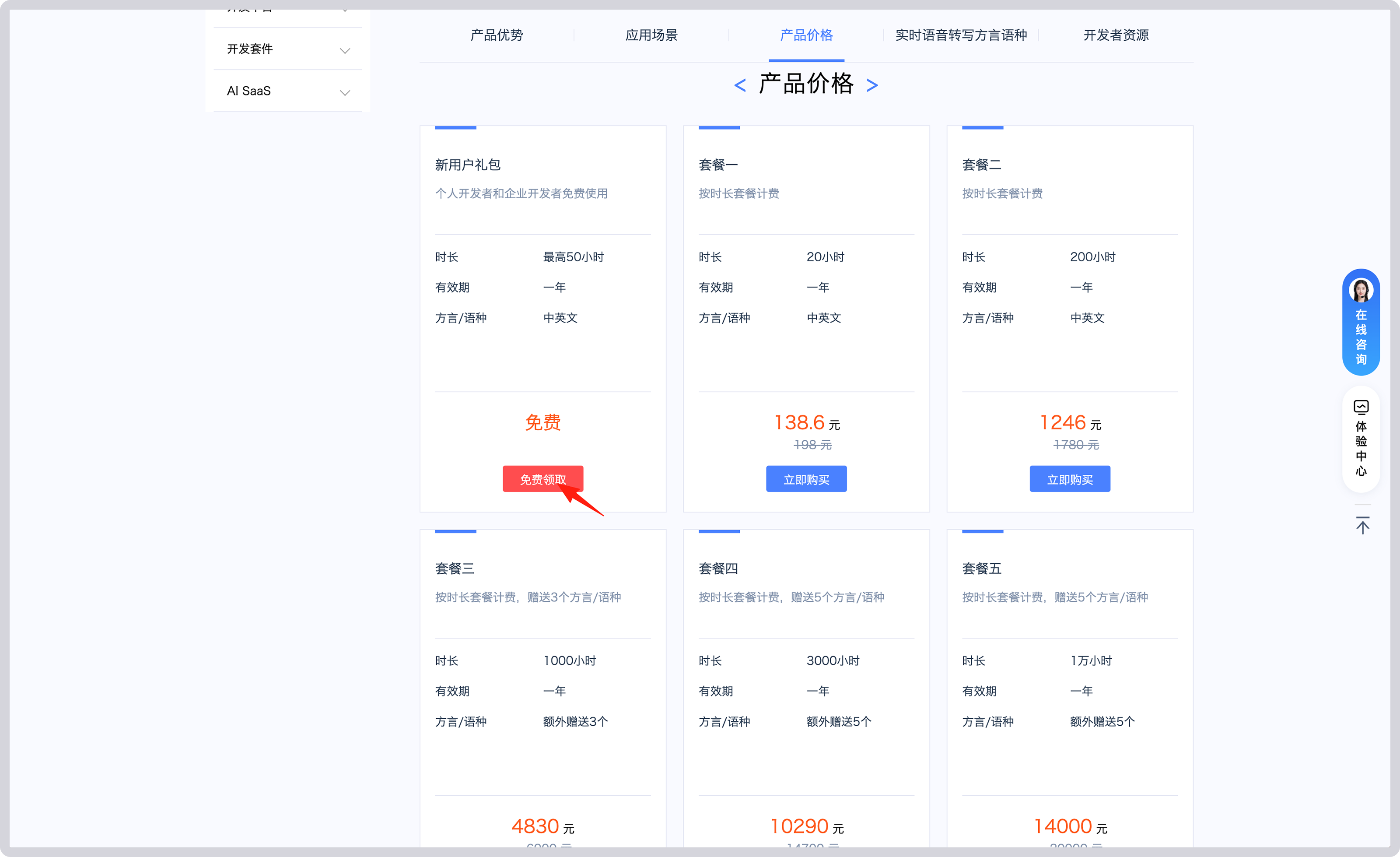This screenshot has width=1400, height=857.
Task: Click the left arrow beside 产品价格 heading
Action: click(x=740, y=84)
